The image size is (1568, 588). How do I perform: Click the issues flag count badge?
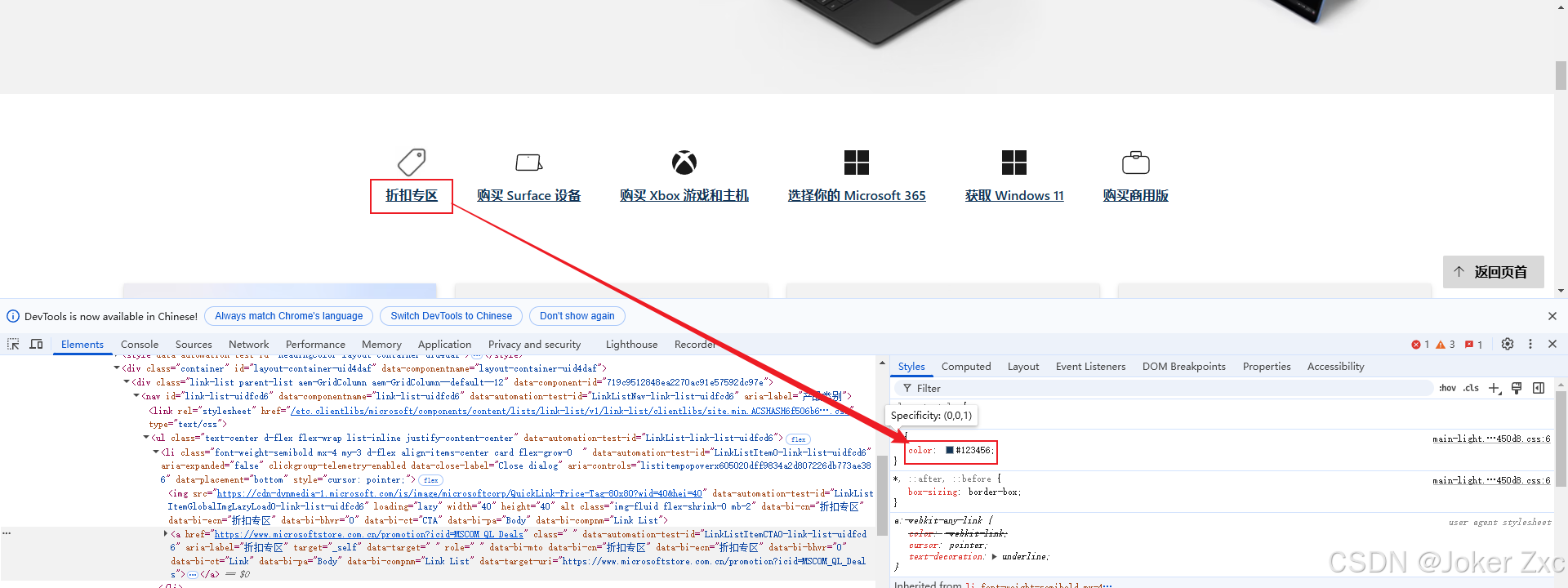(1473, 345)
